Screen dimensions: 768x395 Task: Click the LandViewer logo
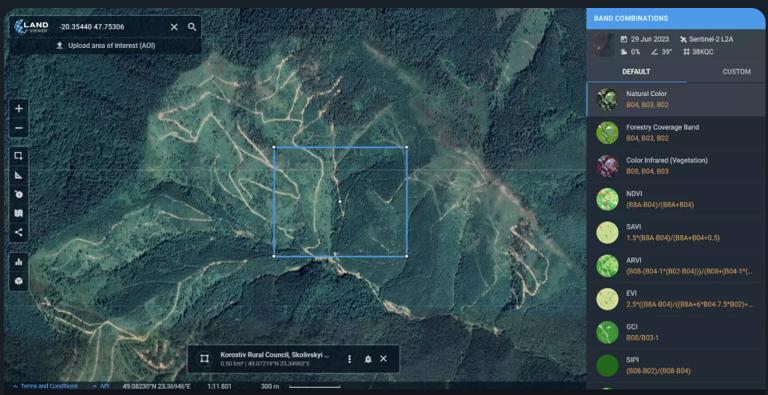click(31, 26)
